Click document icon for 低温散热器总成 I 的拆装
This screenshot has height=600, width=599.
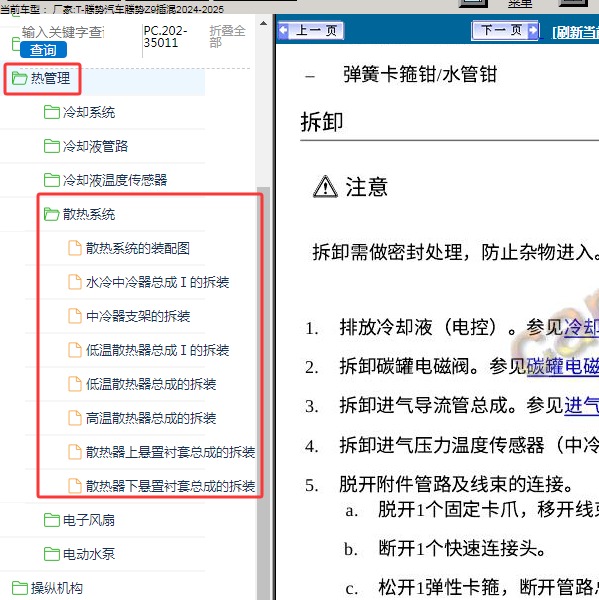(75, 350)
